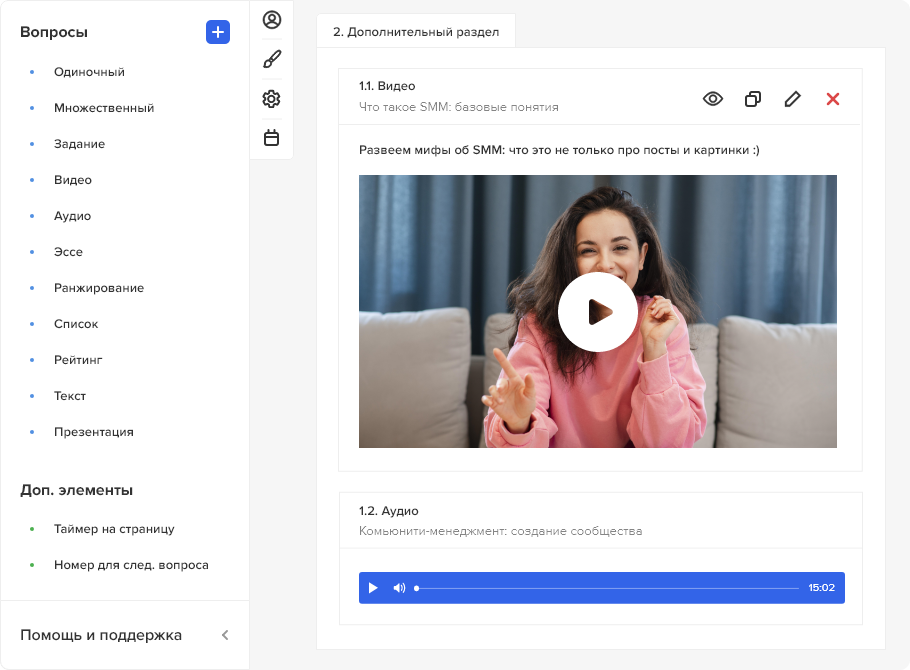Delete the 1.1 Видео item with red cross

(833, 99)
